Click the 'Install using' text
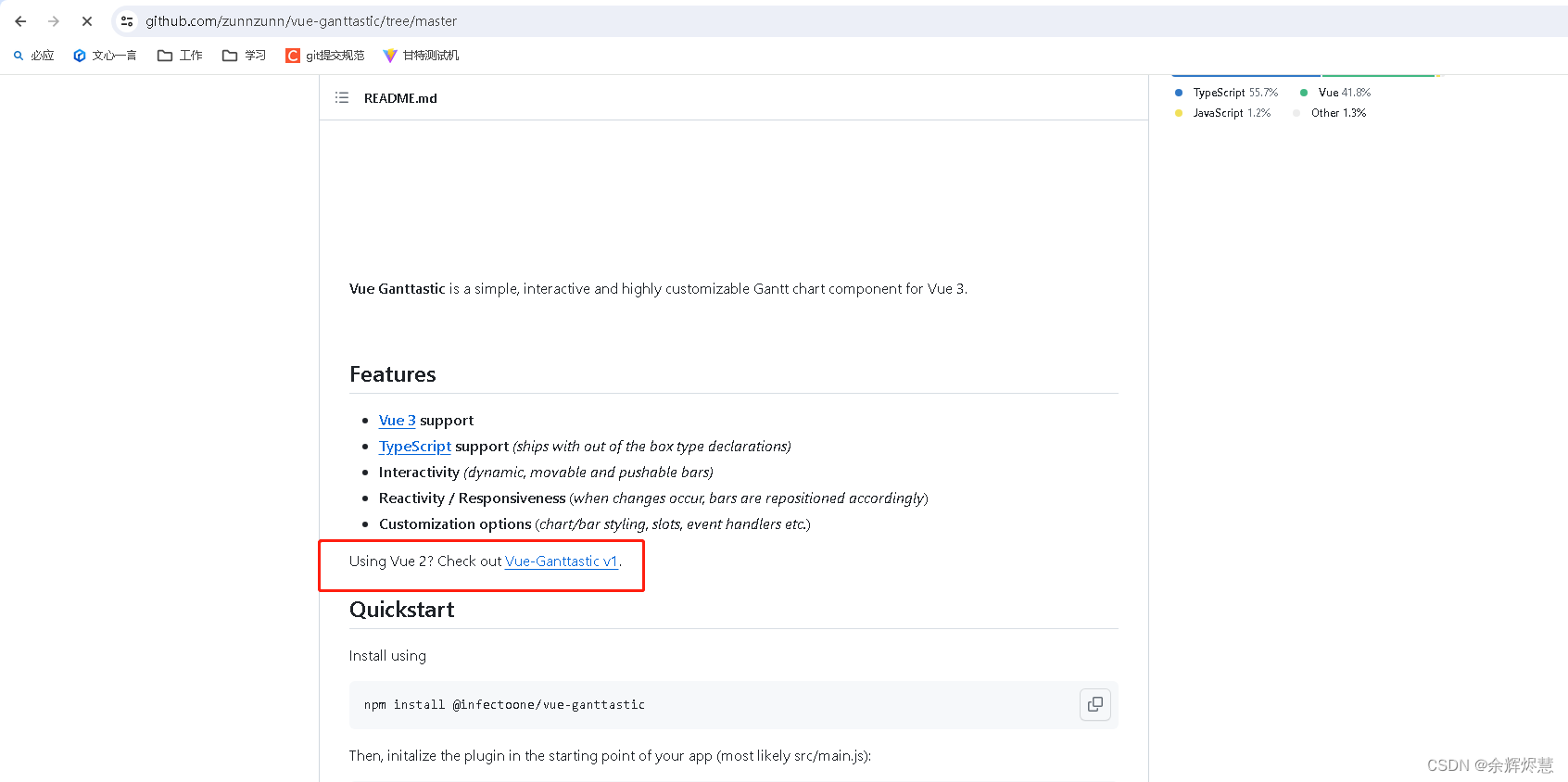The height and width of the screenshot is (782, 1568). coord(387,656)
